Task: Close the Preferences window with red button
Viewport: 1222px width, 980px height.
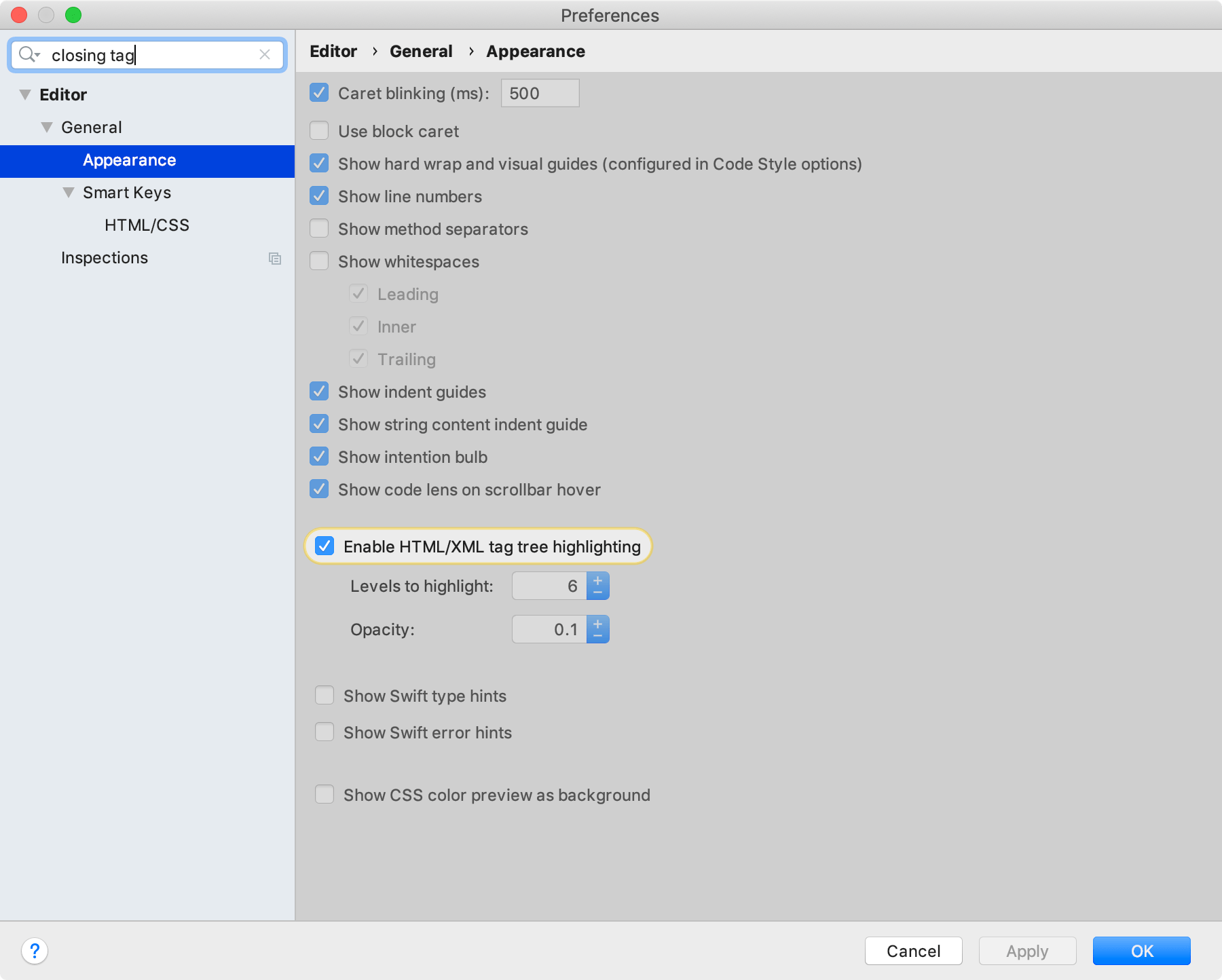Action: point(19,15)
